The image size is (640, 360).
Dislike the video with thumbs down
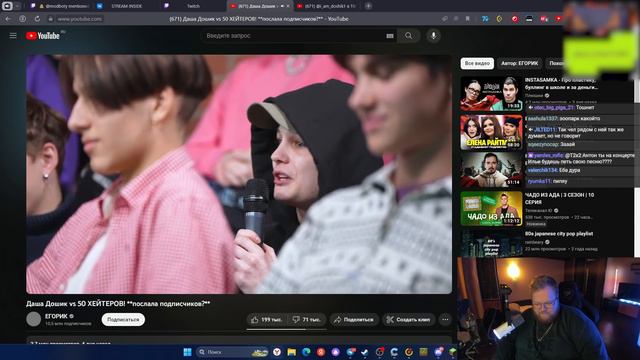coord(306,320)
